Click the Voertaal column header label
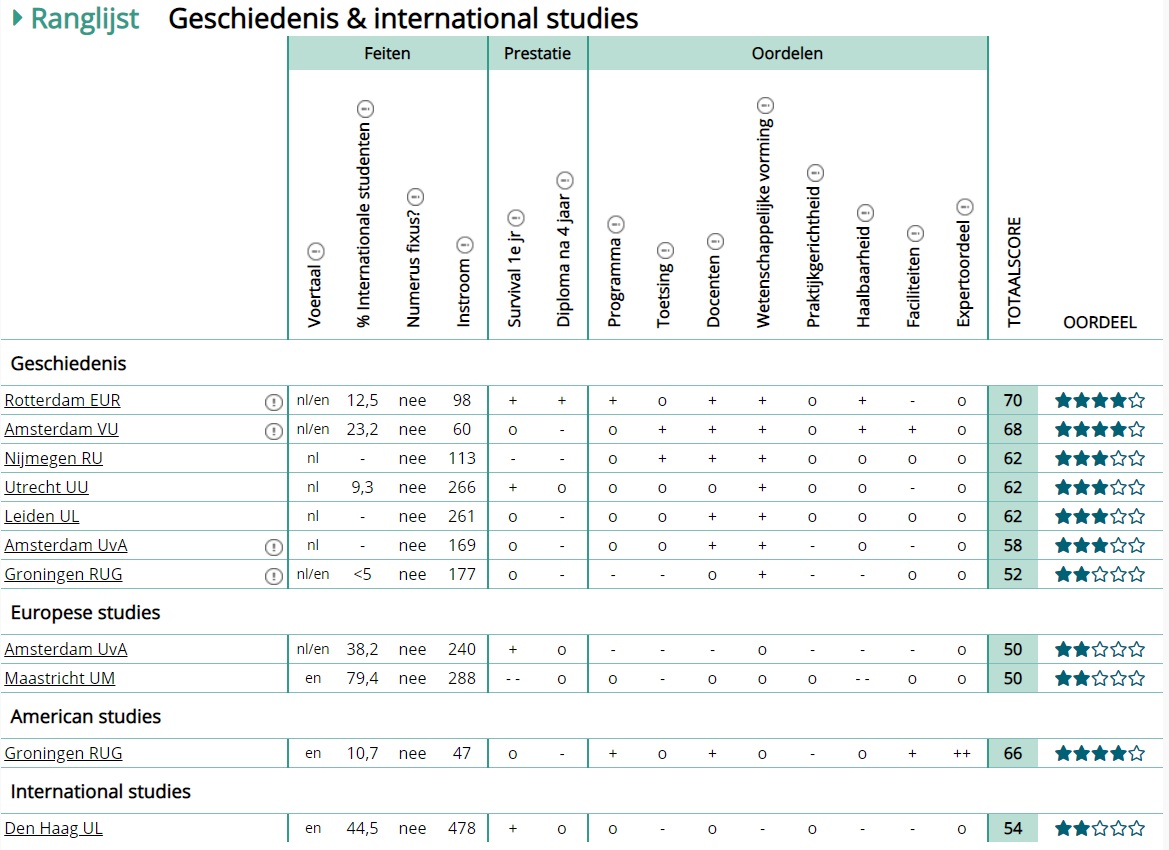The image size is (1169, 850). [x=315, y=296]
